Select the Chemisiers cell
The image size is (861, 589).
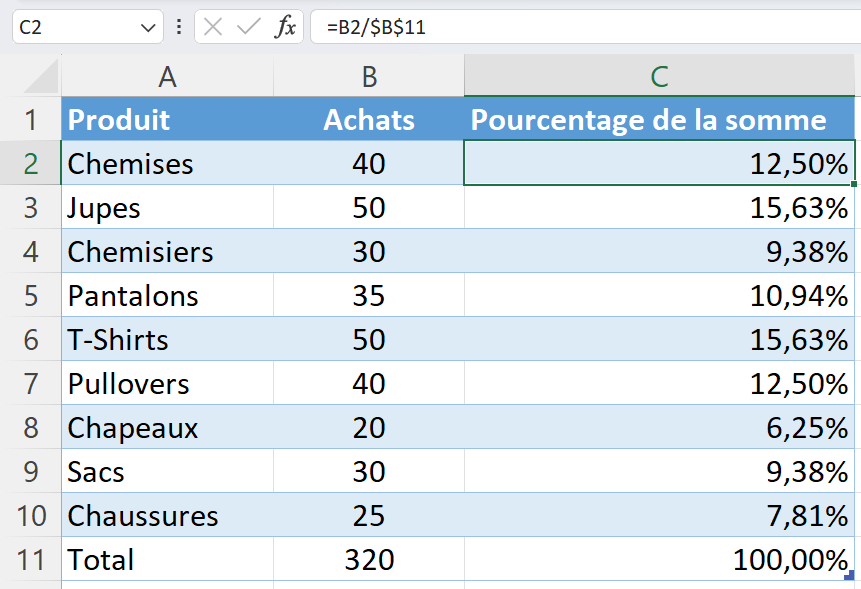167,251
